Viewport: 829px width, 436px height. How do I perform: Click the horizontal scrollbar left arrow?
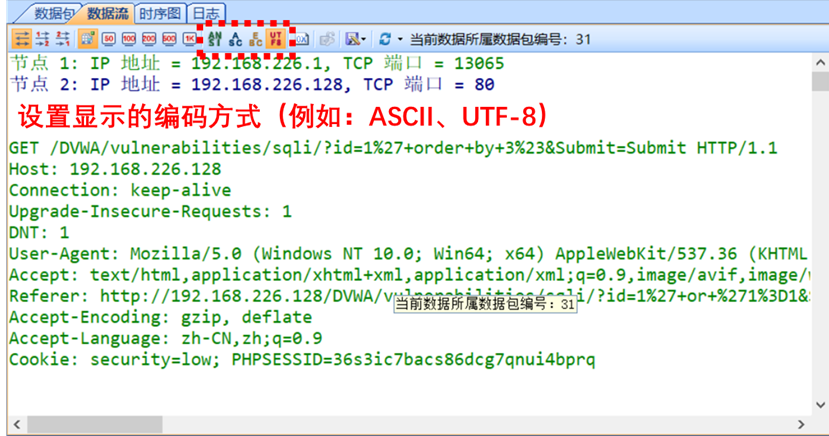pyautogui.click(x=17, y=424)
